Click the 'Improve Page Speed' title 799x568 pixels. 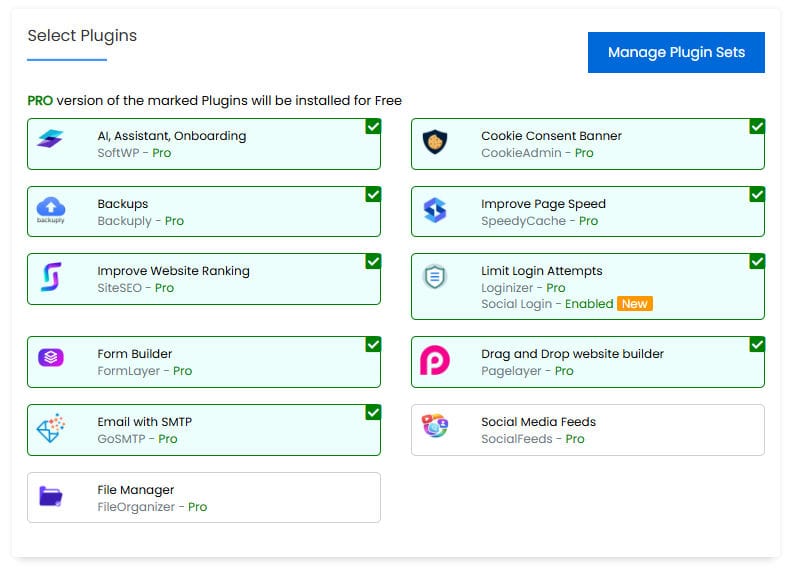pos(543,204)
